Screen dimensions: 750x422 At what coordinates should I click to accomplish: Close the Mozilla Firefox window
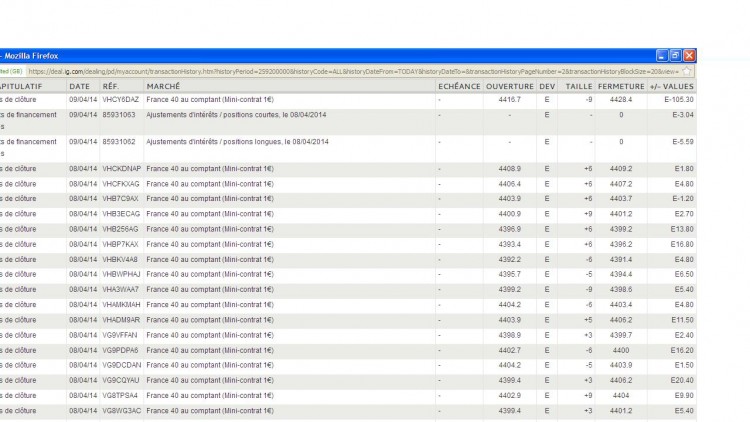click(x=689, y=56)
